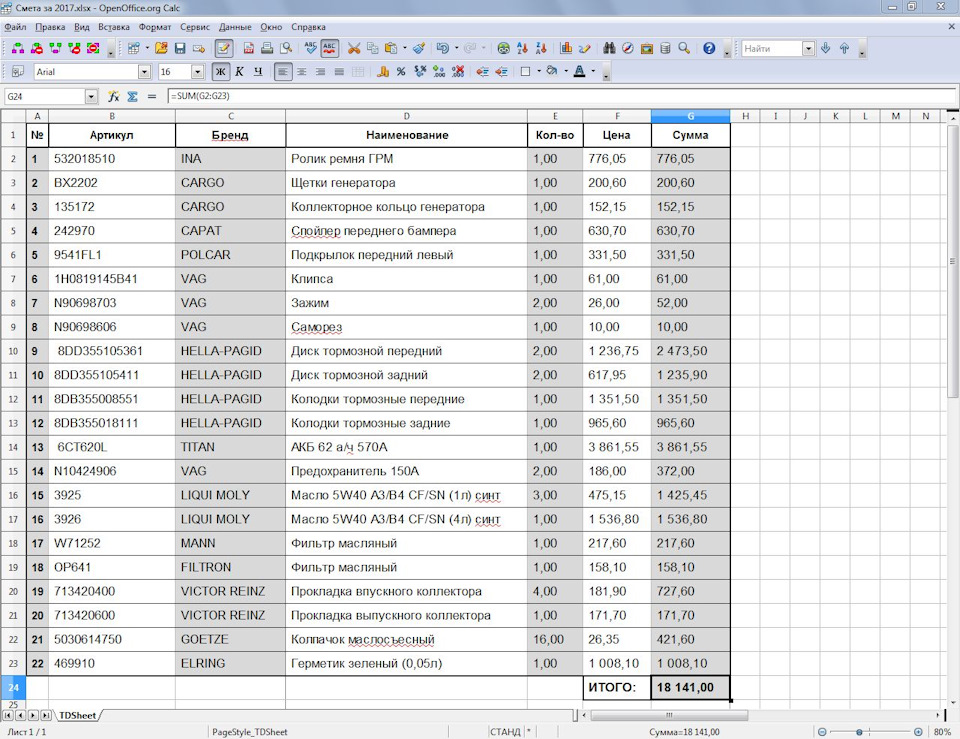Viewport: 960px width, 739px height.
Task: Apply Percent number format icon
Action: (401, 72)
